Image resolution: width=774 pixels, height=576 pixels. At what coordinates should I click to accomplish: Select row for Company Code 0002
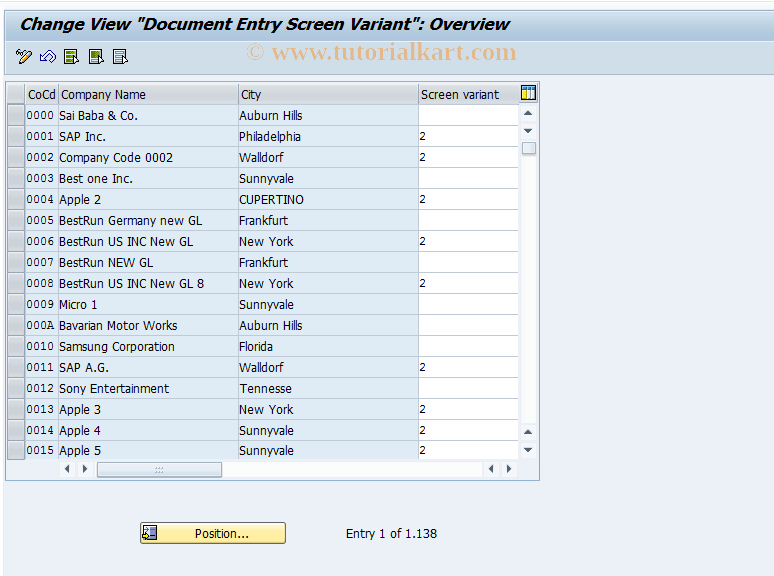pos(16,157)
